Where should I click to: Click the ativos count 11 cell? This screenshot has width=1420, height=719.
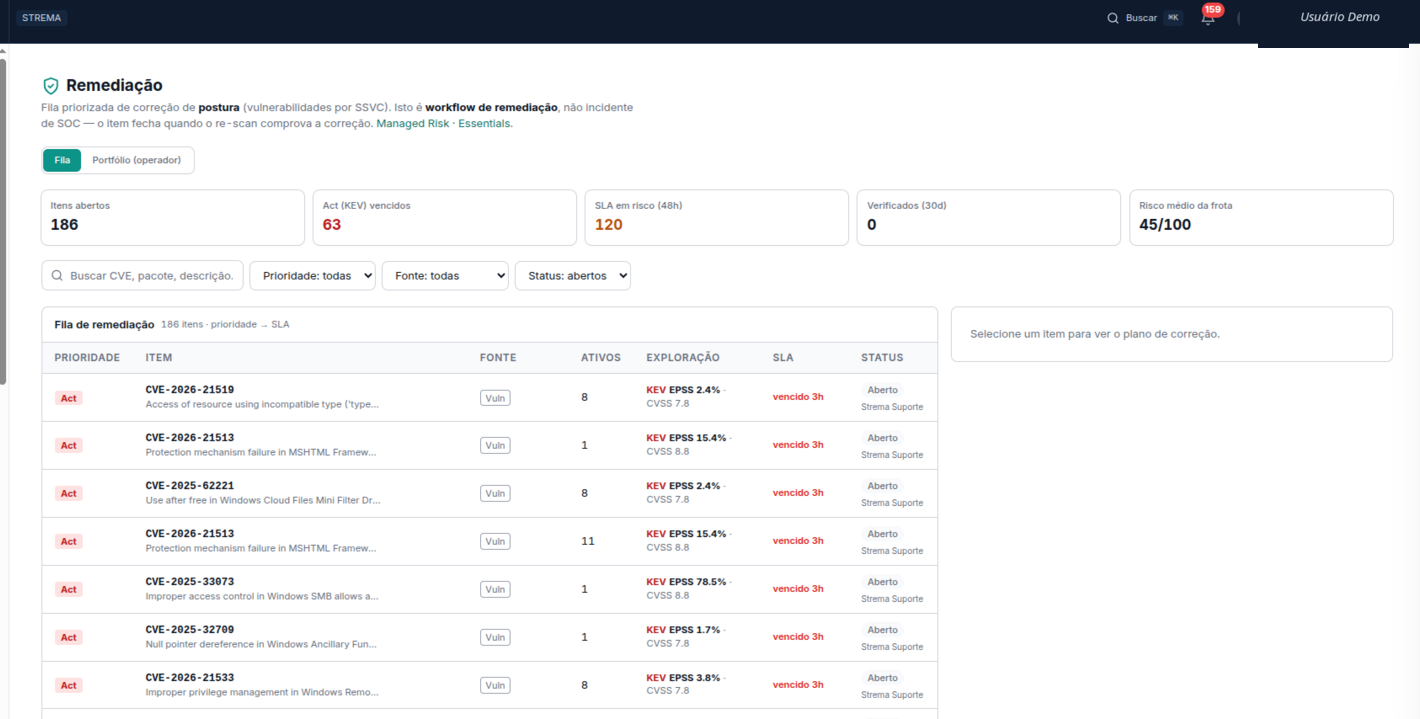(x=588, y=541)
